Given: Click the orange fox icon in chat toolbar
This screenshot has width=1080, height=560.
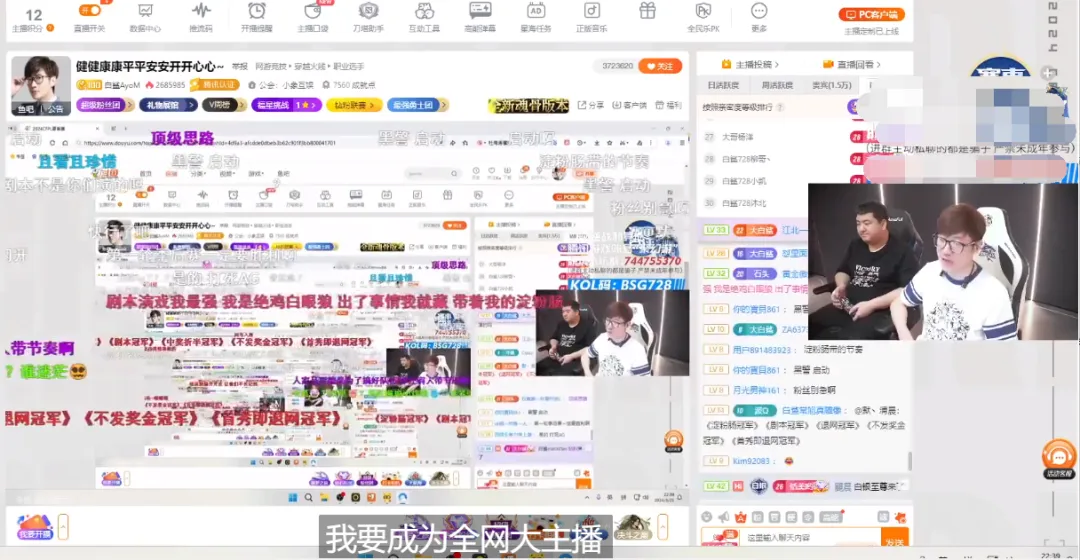Looking at the screenshot, I should click(900, 517).
